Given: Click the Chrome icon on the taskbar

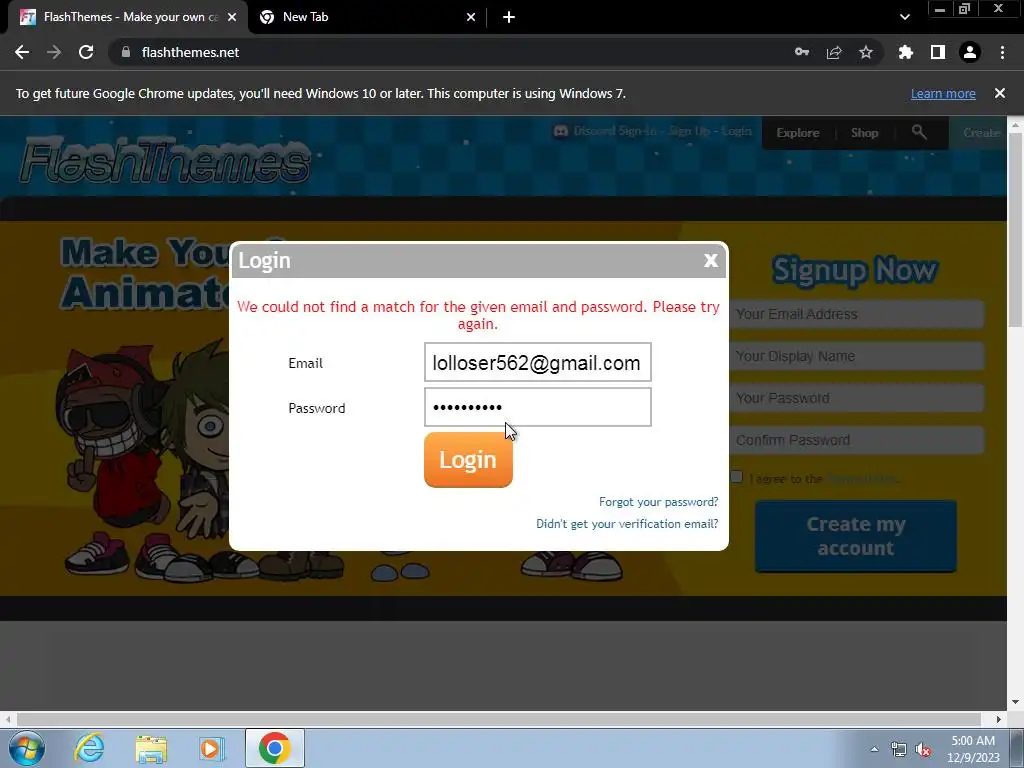Looking at the screenshot, I should 275,748.
